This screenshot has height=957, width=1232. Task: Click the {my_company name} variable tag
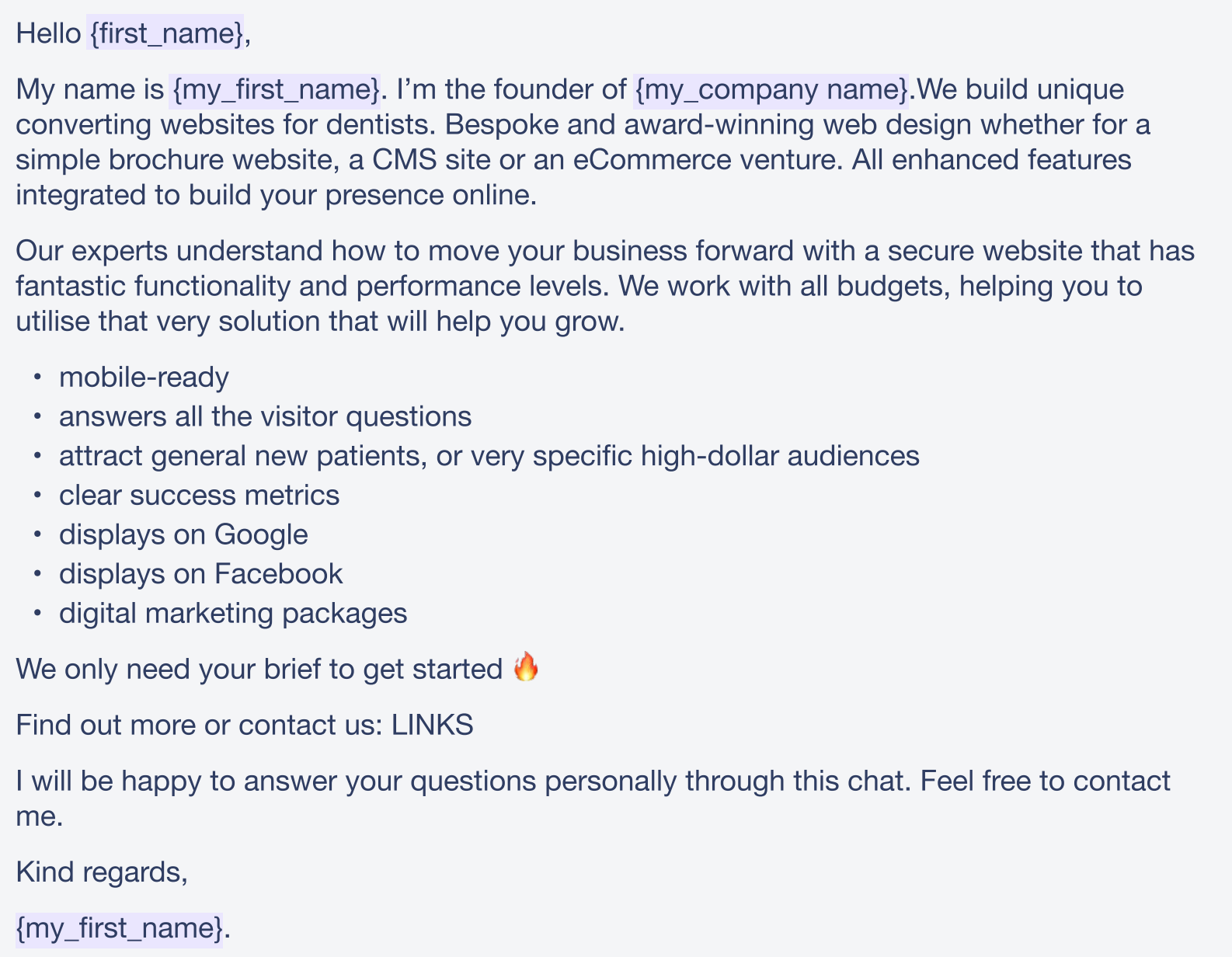(771, 89)
